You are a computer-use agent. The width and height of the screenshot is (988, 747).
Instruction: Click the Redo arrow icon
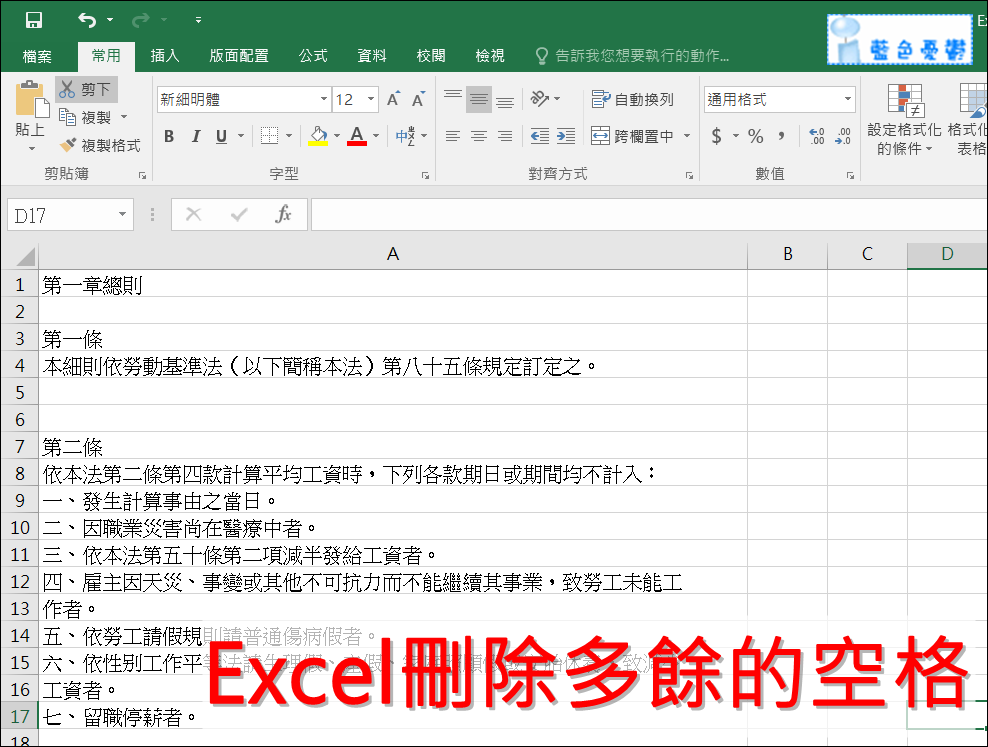[x=141, y=20]
